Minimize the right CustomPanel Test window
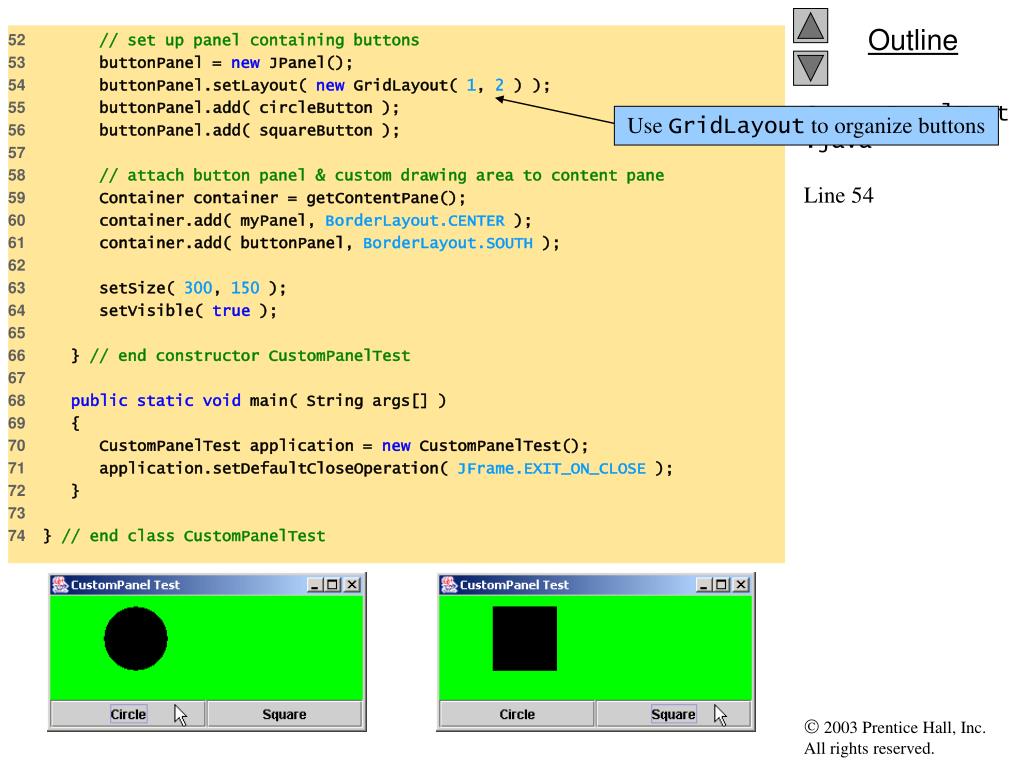1024x768 pixels. pyautogui.click(x=703, y=585)
